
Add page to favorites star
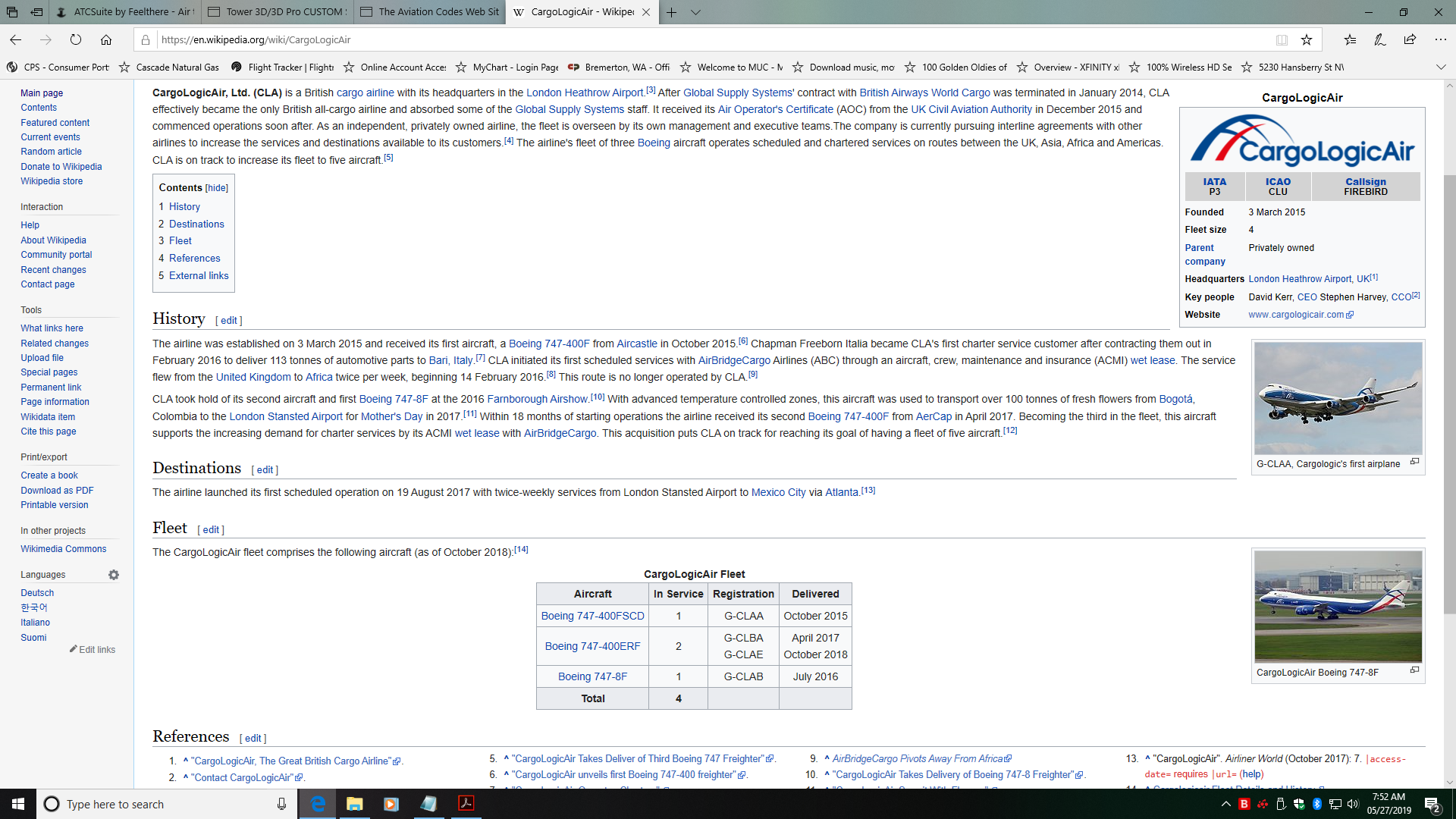1306,39
